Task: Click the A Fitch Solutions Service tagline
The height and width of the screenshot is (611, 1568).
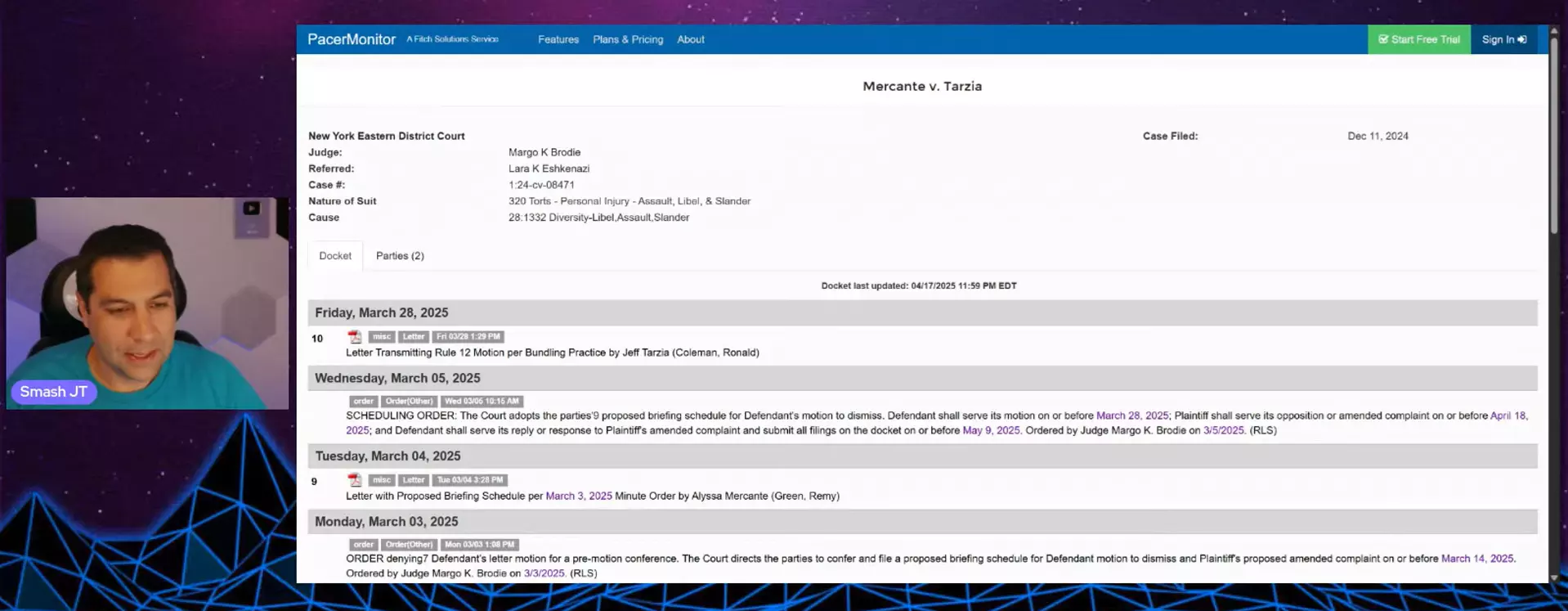Action: 452,39
